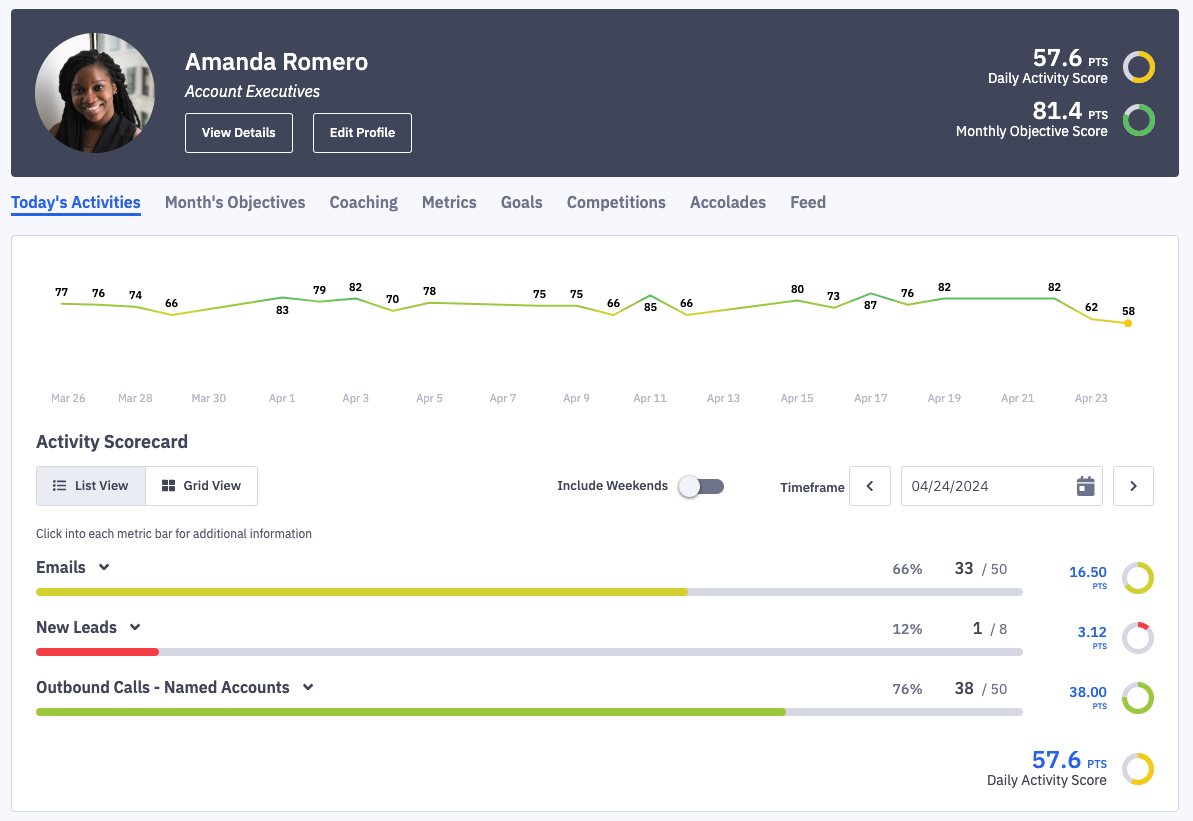Switch to the Coaching tab
The height and width of the screenshot is (821, 1193).
pyautogui.click(x=363, y=202)
